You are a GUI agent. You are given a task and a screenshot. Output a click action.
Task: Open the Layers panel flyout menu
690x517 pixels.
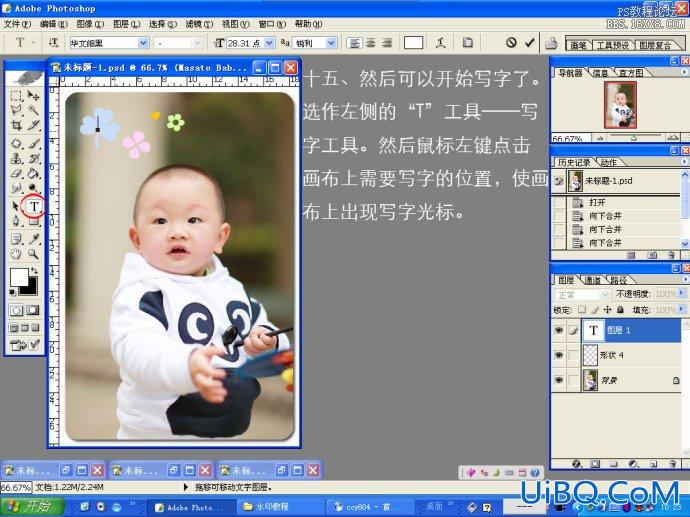(684, 279)
